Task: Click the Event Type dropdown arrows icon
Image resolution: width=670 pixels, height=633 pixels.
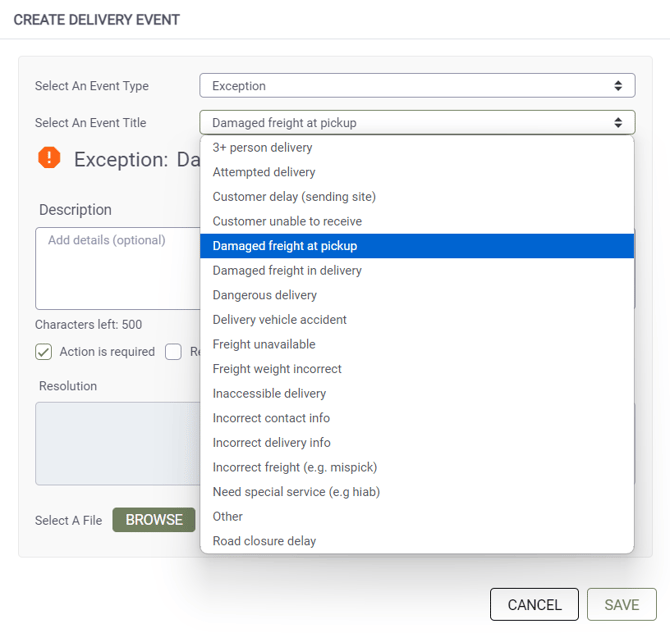Action: tap(618, 85)
